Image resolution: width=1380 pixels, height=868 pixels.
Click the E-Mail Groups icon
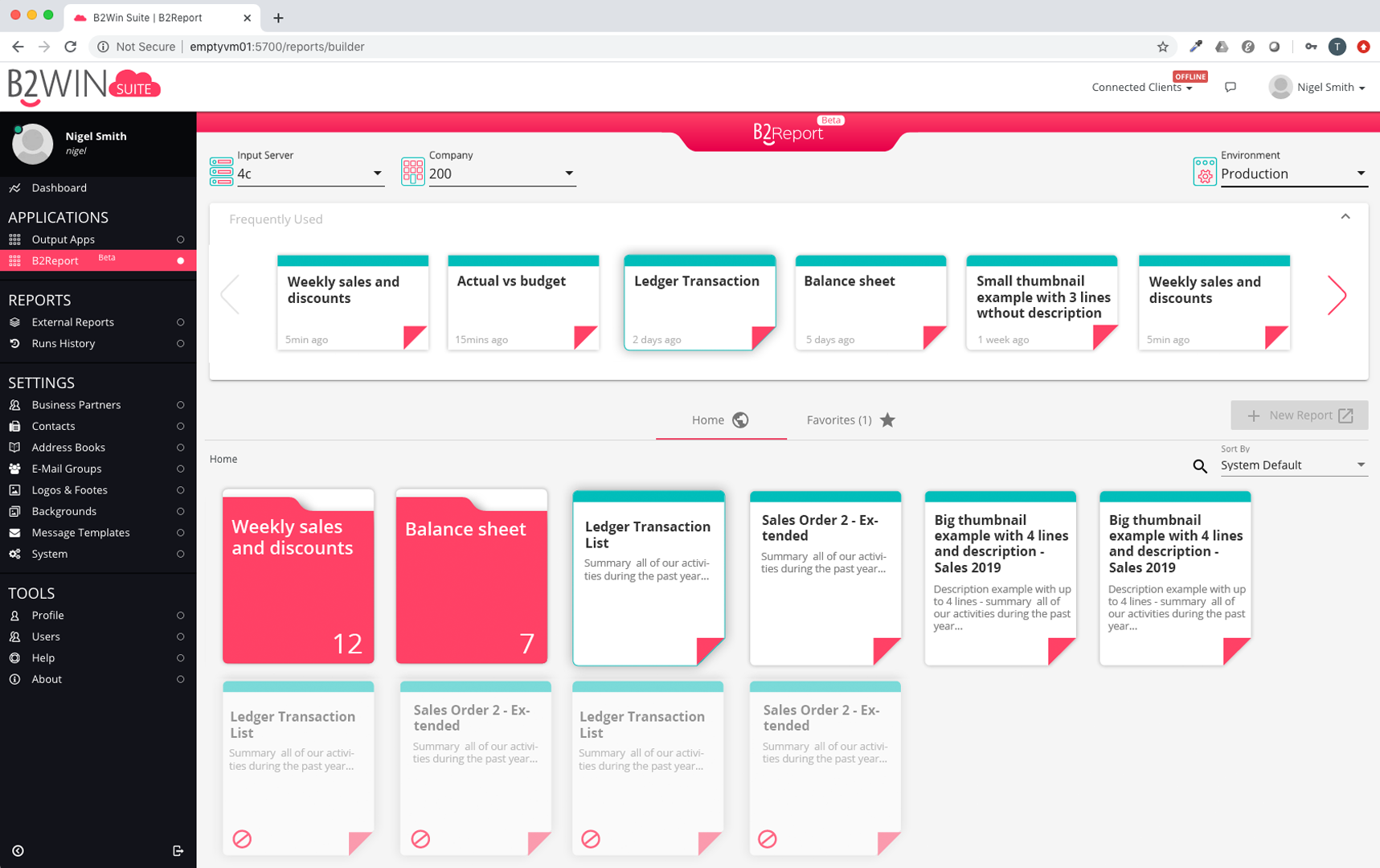click(x=14, y=469)
